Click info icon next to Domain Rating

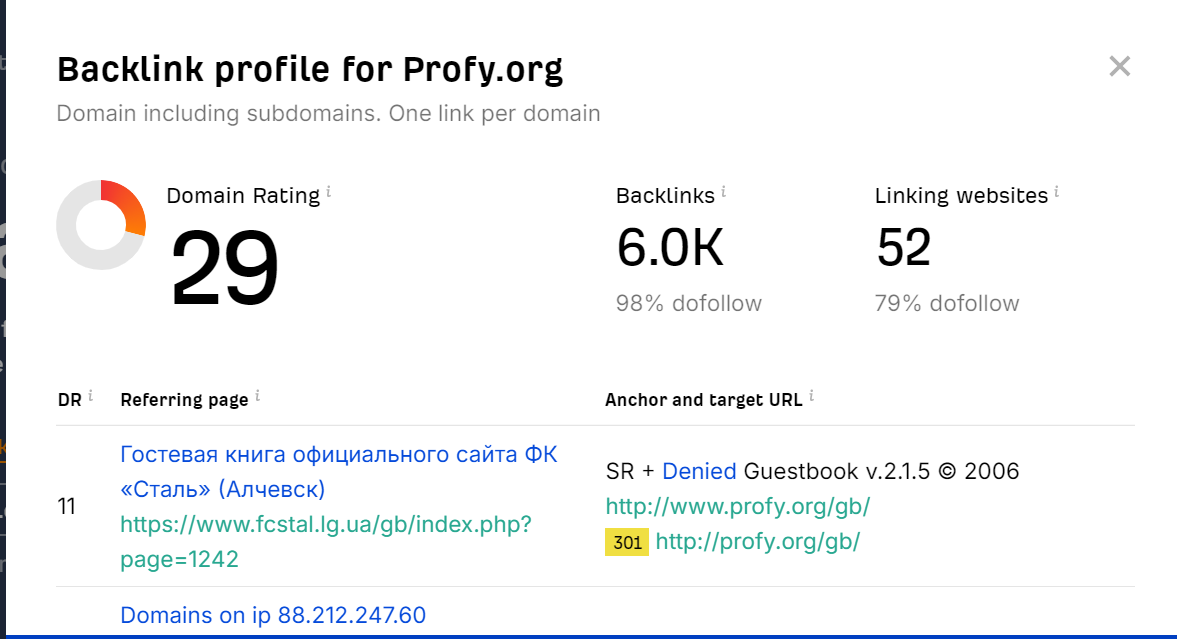click(329, 192)
